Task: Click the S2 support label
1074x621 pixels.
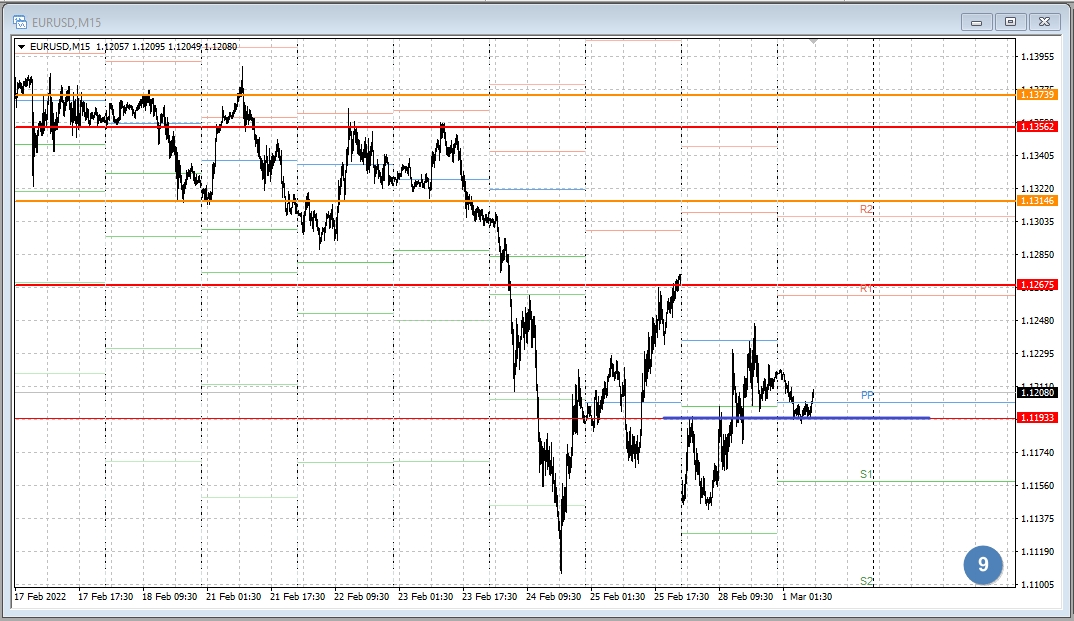Action: tap(866, 580)
